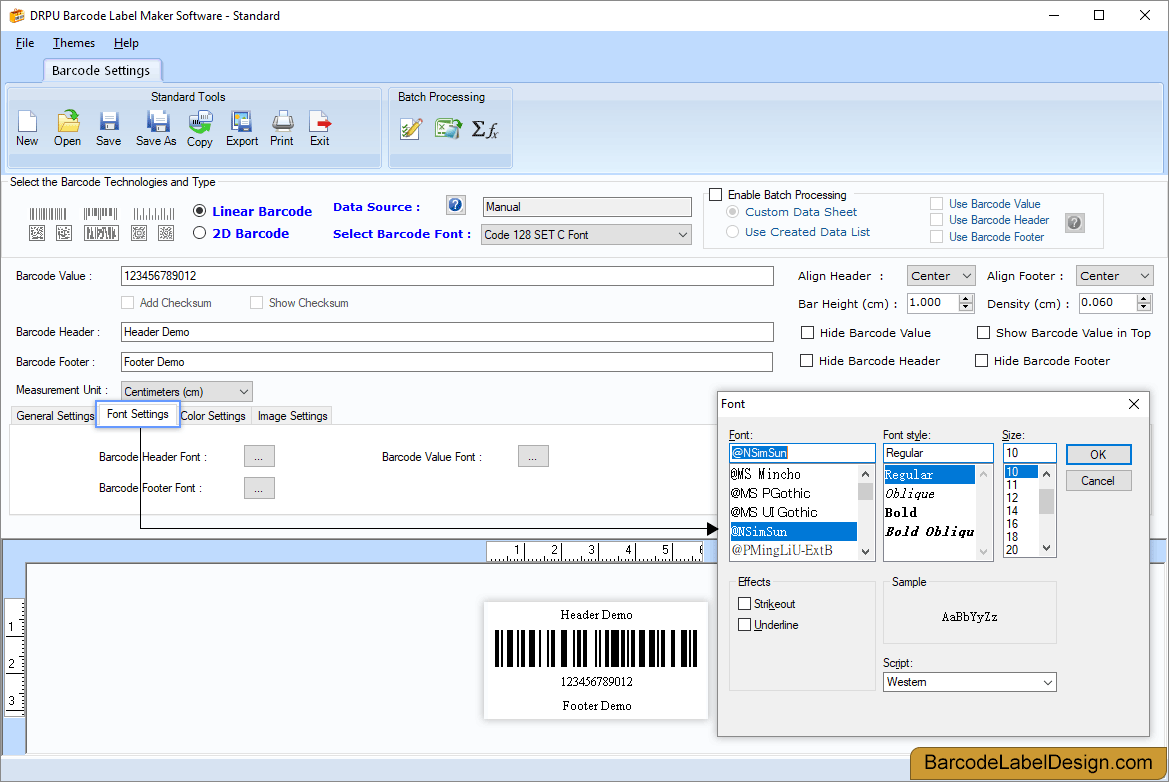
Task: Select Linear Barcode radio button
Action: (x=199, y=211)
